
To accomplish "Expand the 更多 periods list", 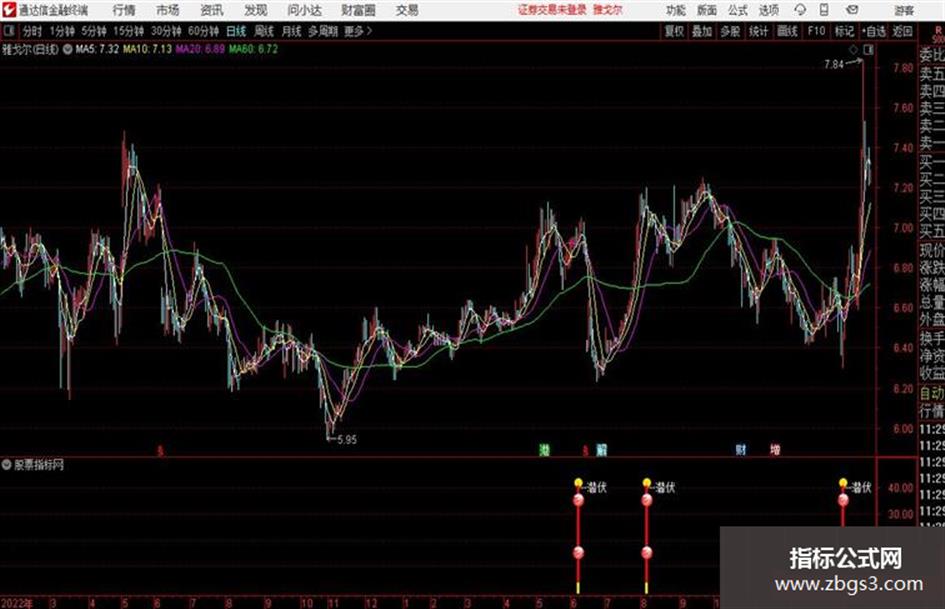I will (359, 31).
